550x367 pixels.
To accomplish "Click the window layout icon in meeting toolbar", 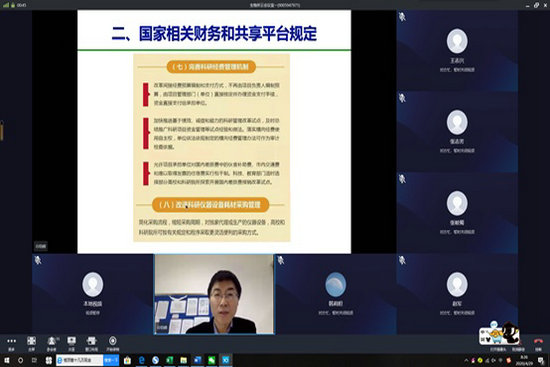I will point(92,341).
